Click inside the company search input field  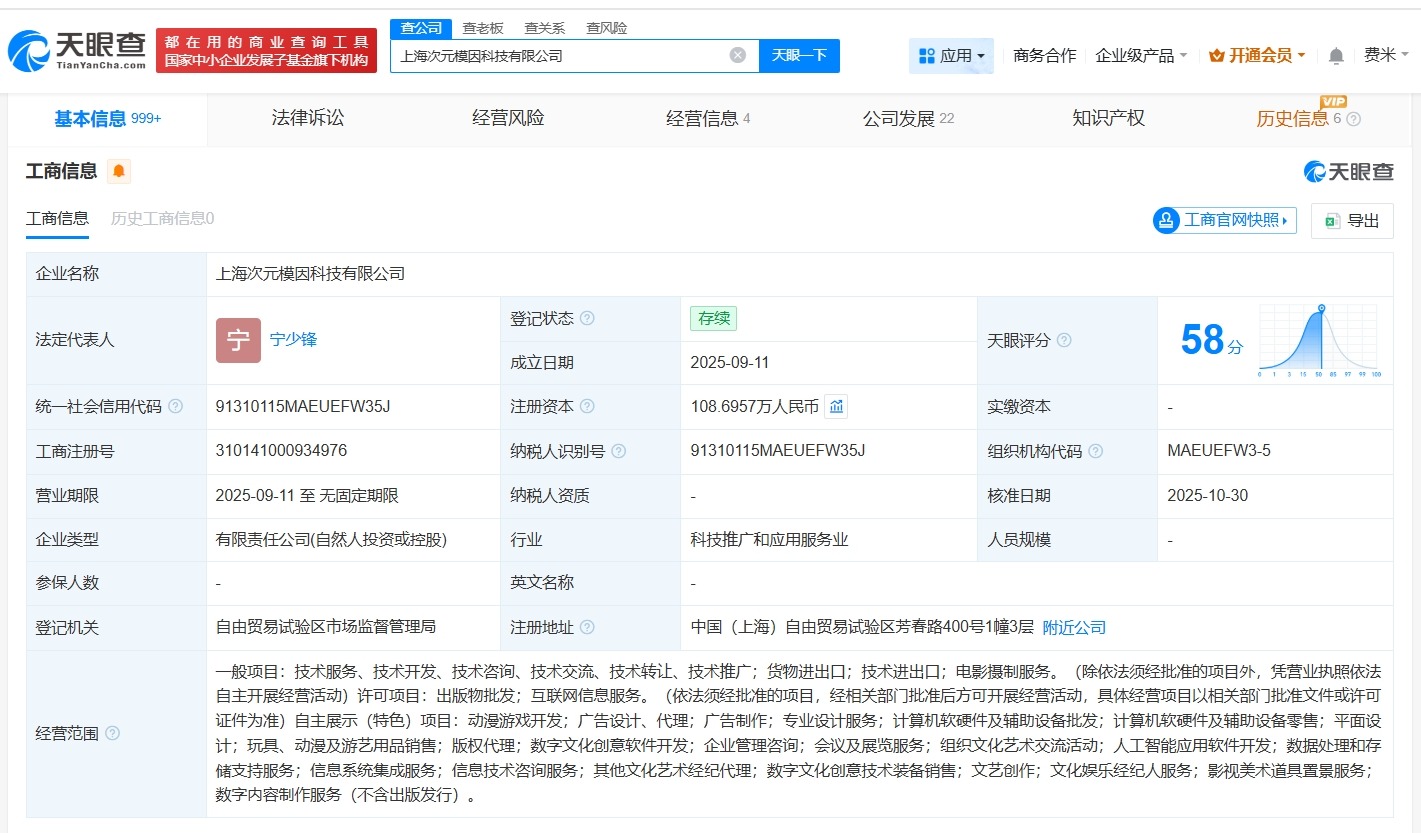pos(560,55)
